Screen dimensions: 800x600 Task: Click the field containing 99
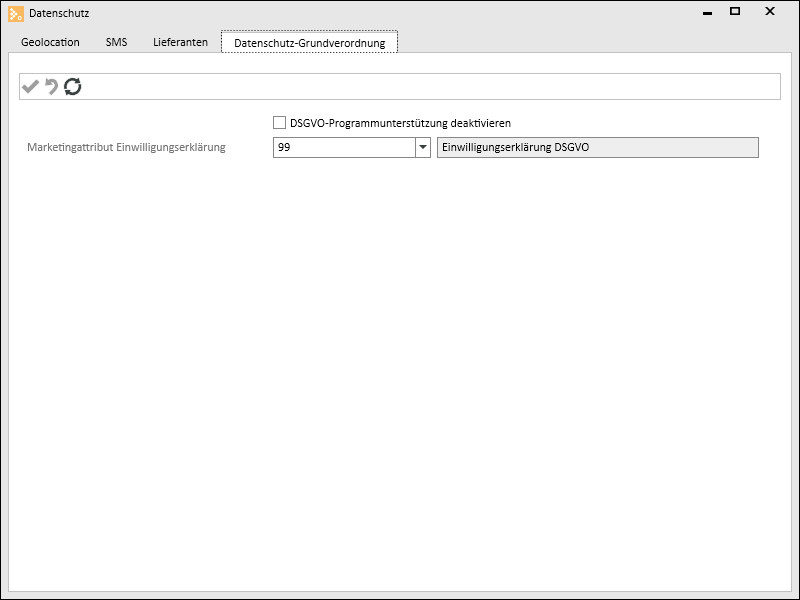344,147
